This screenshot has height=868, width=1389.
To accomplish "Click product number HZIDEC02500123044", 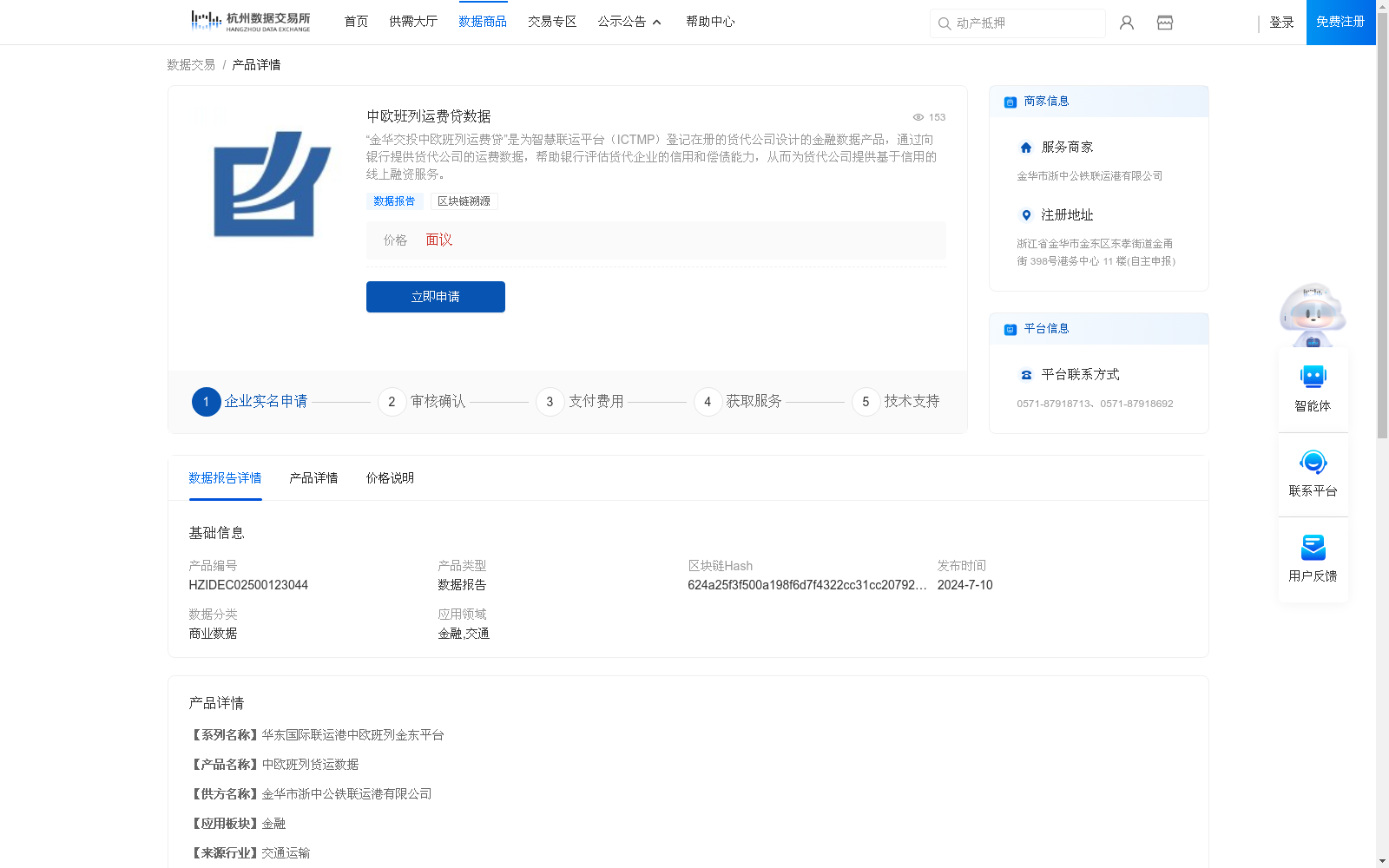I will 248,585.
